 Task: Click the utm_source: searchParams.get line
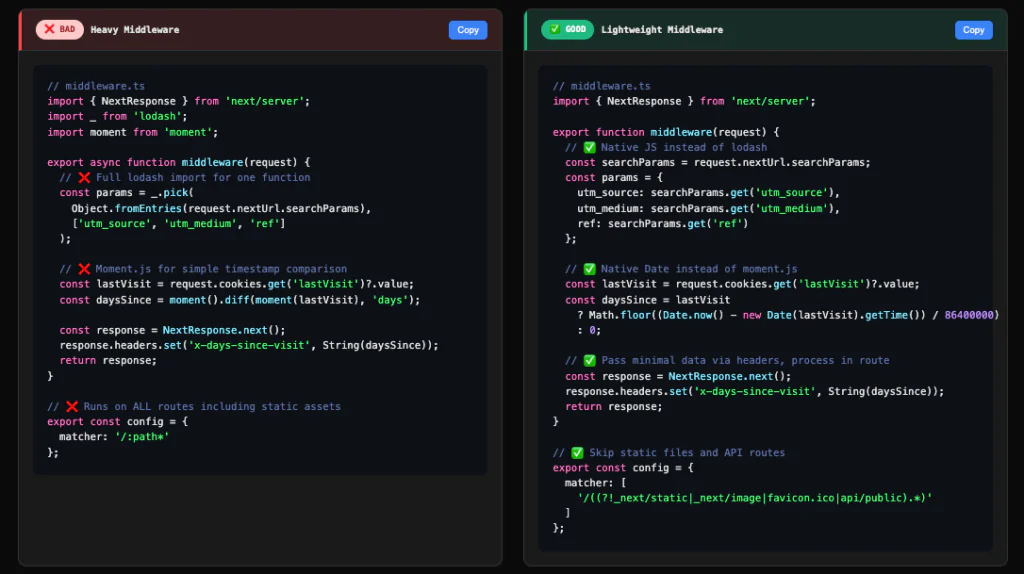pos(708,193)
